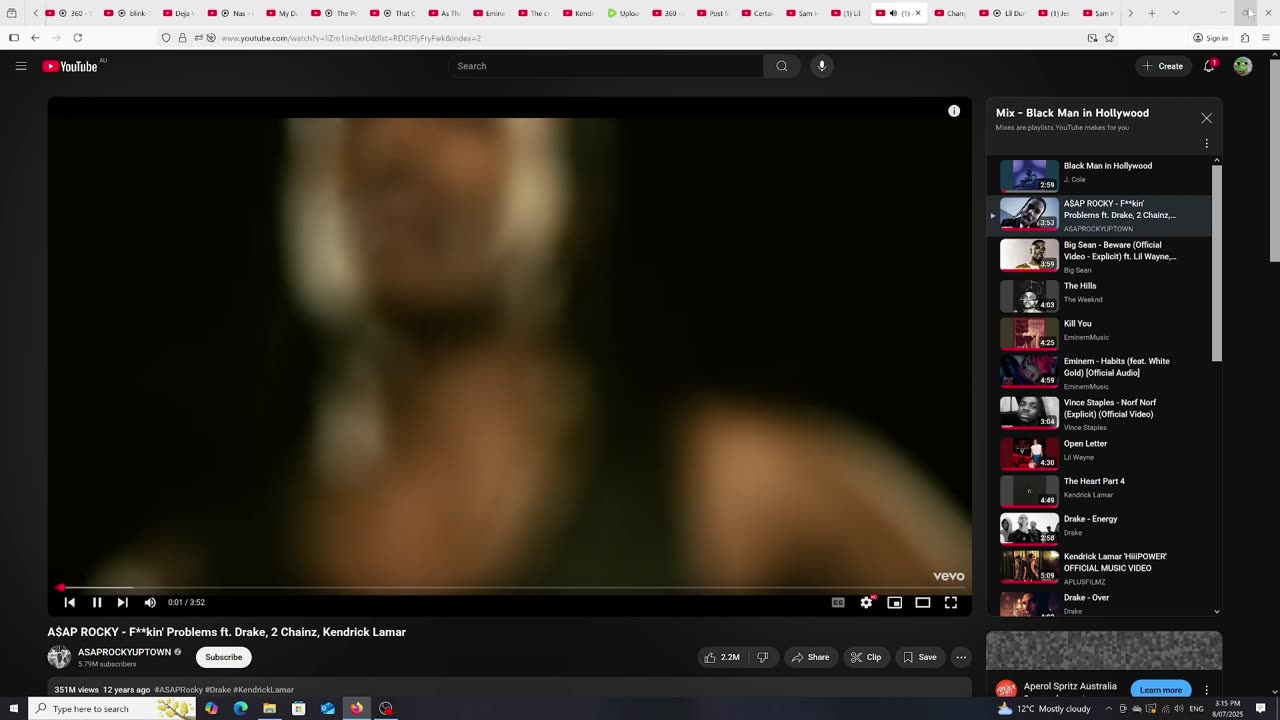Open more actions ellipsis under video
Screen dimensions: 1280x720
pos(961,657)
